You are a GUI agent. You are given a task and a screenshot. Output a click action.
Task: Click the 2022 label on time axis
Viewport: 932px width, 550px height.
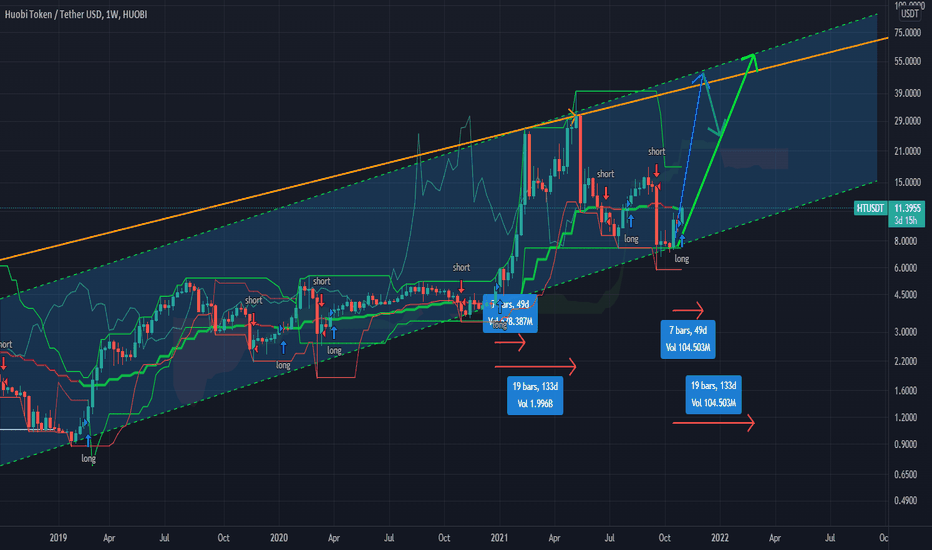[x=720, y=538]
